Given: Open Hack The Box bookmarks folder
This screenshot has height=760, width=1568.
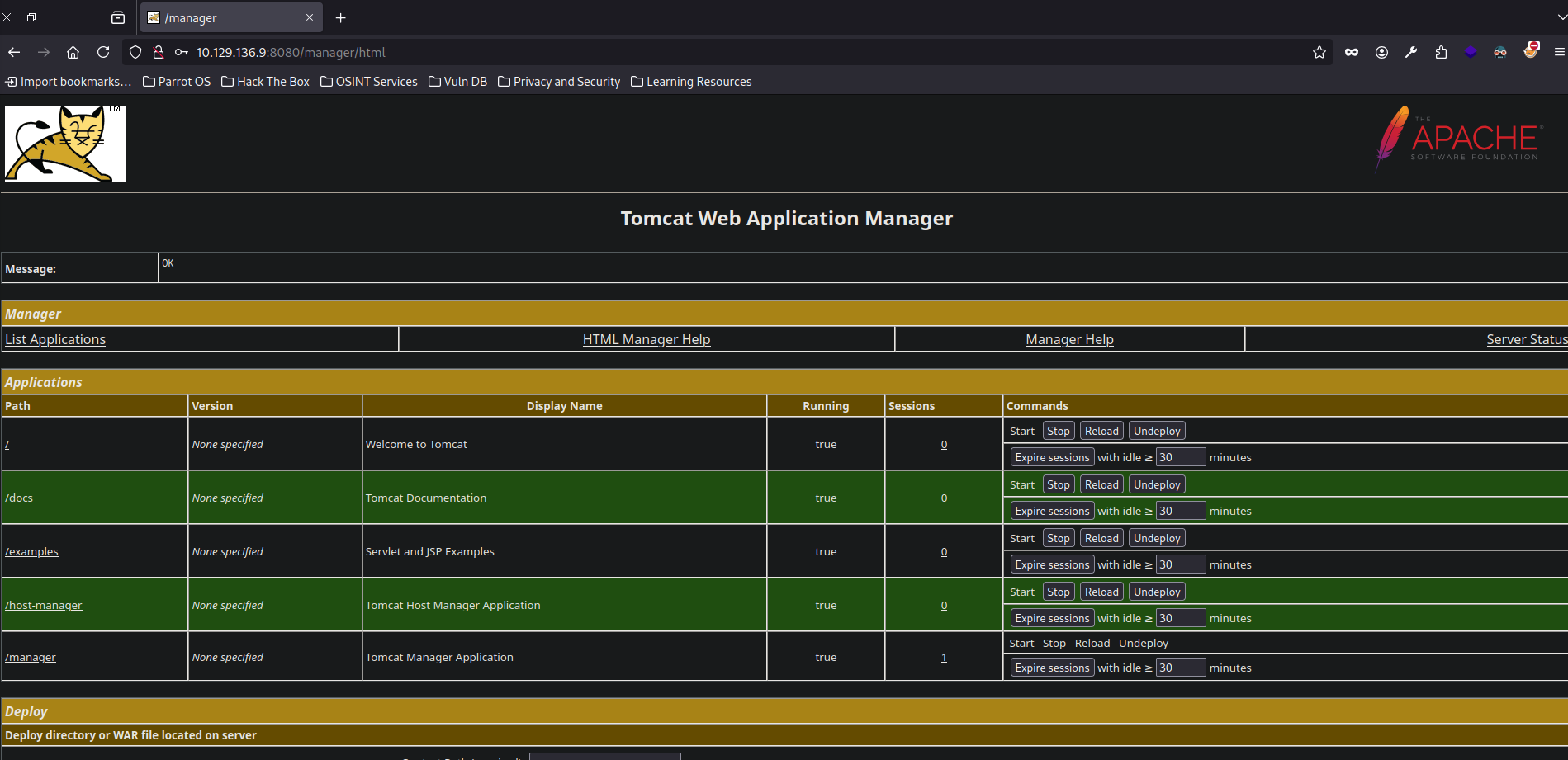Looking at the screenshot, I should (265, 82).
